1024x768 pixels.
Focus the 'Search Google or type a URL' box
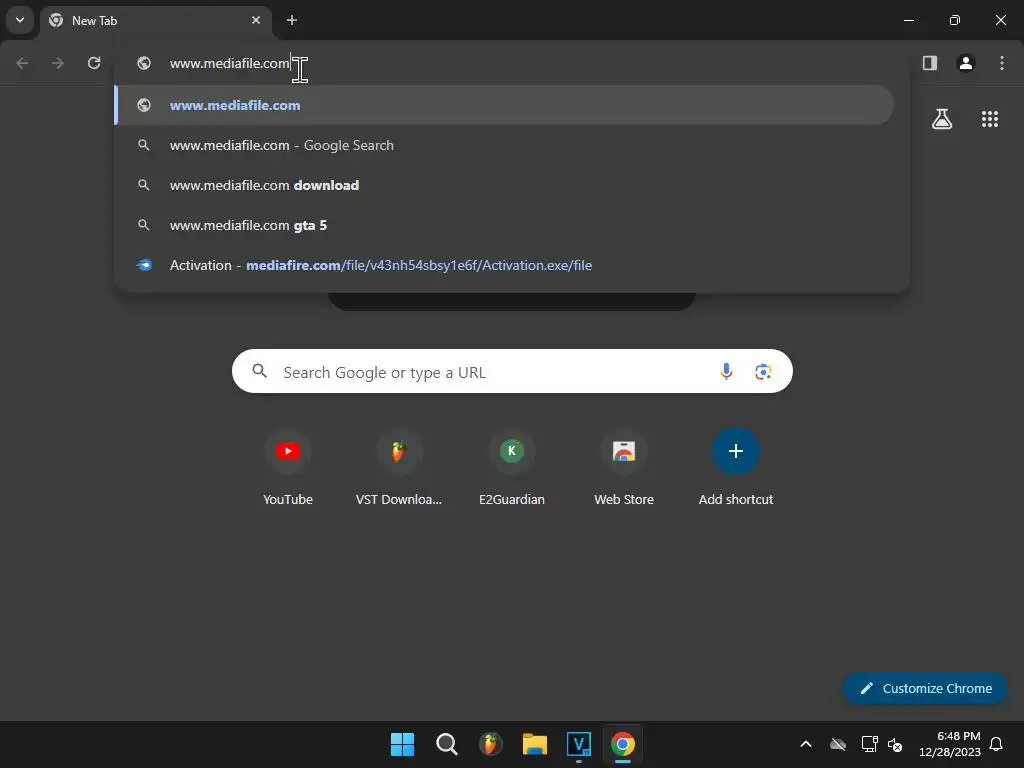pyautogui.click(x=512, y=372)
